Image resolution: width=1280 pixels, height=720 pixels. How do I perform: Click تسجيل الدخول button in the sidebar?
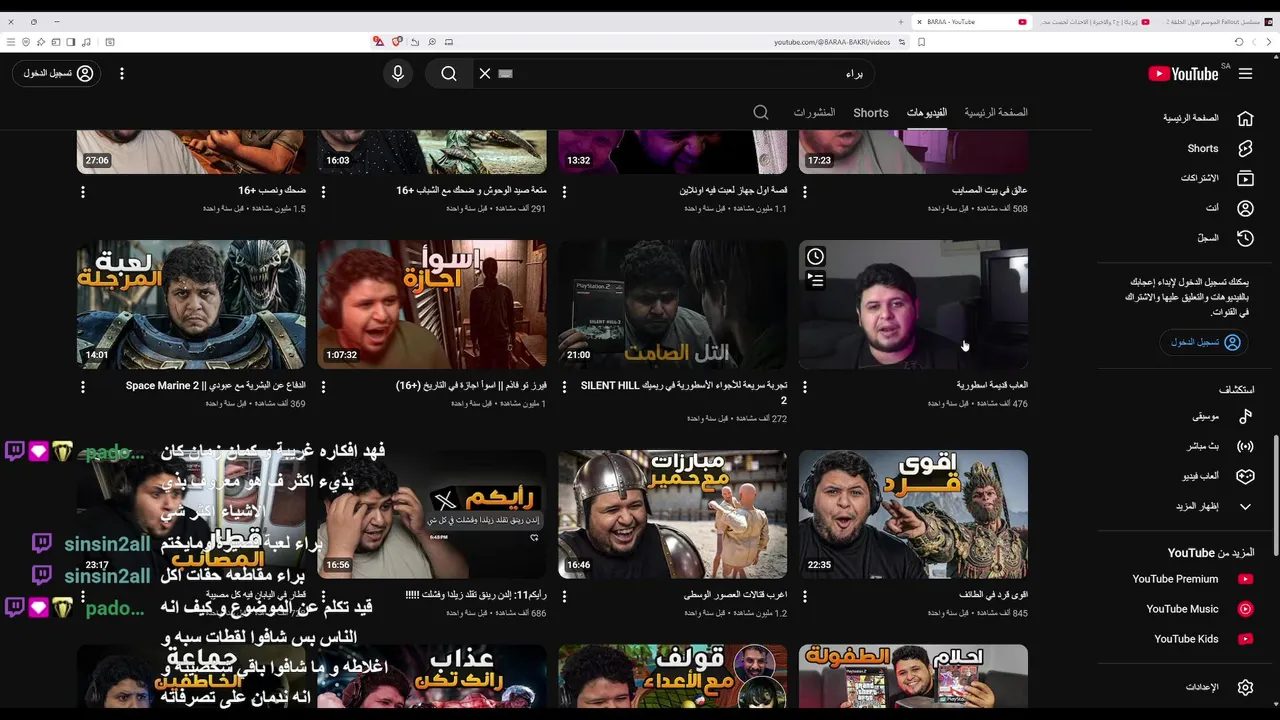point(1205,342)
